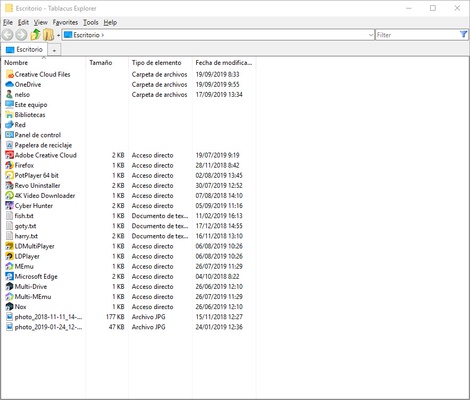
Task: Open the Favorites menu
Action: click(65, 22)
